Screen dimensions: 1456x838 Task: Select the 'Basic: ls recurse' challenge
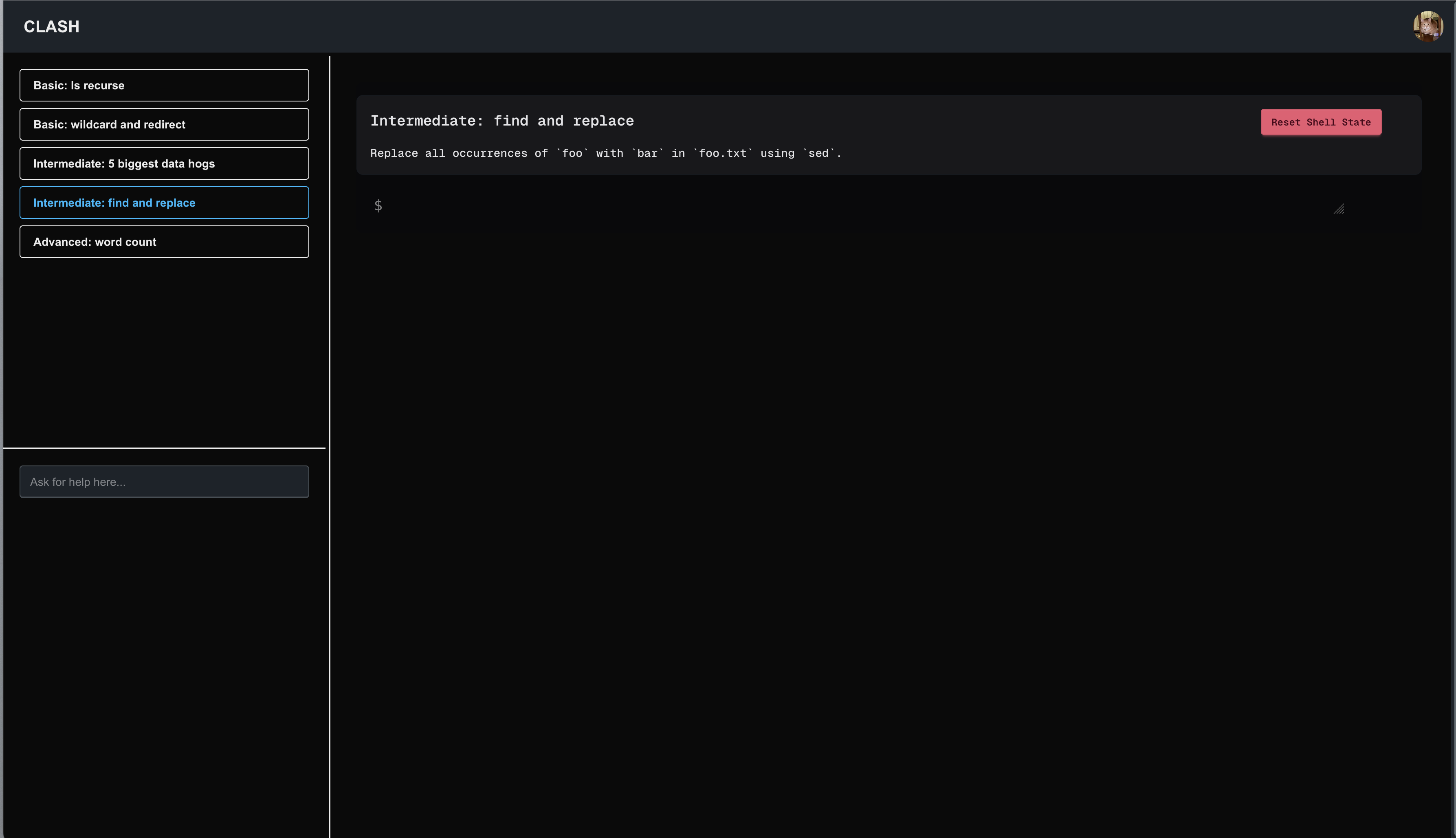click(164, 85)
